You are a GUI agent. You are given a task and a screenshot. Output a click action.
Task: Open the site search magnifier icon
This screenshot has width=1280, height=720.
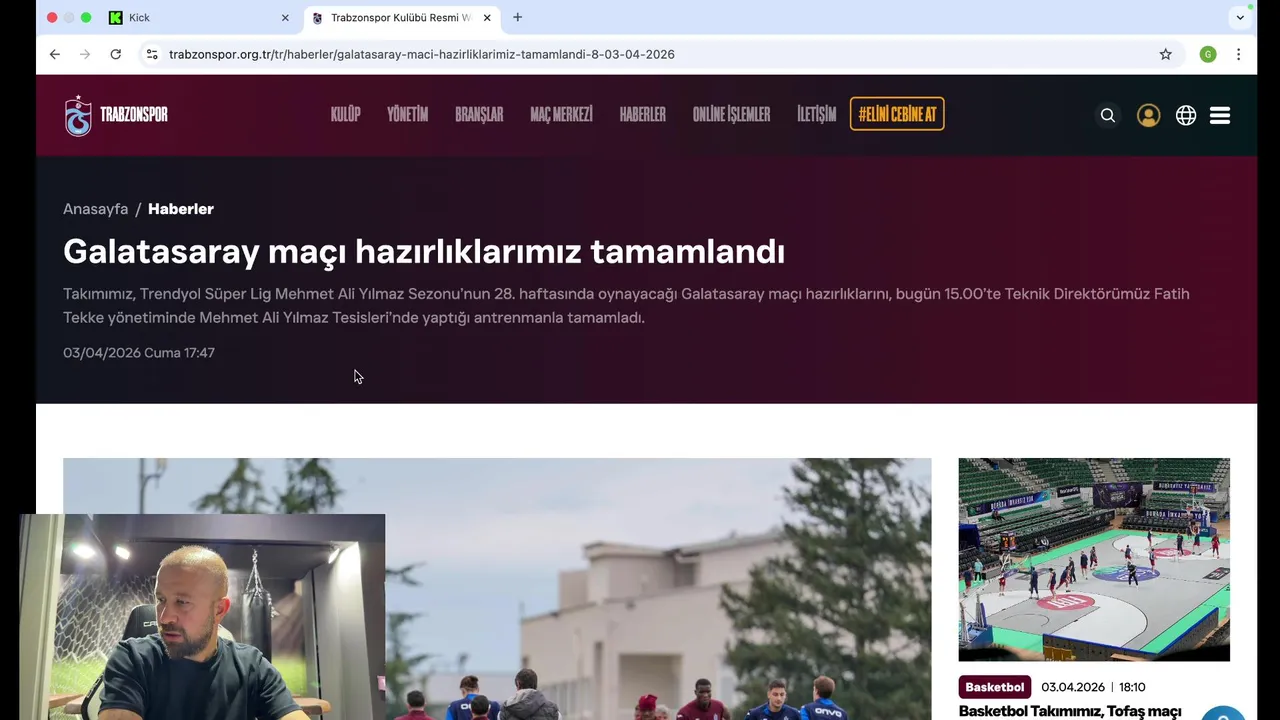(1108, 115)
